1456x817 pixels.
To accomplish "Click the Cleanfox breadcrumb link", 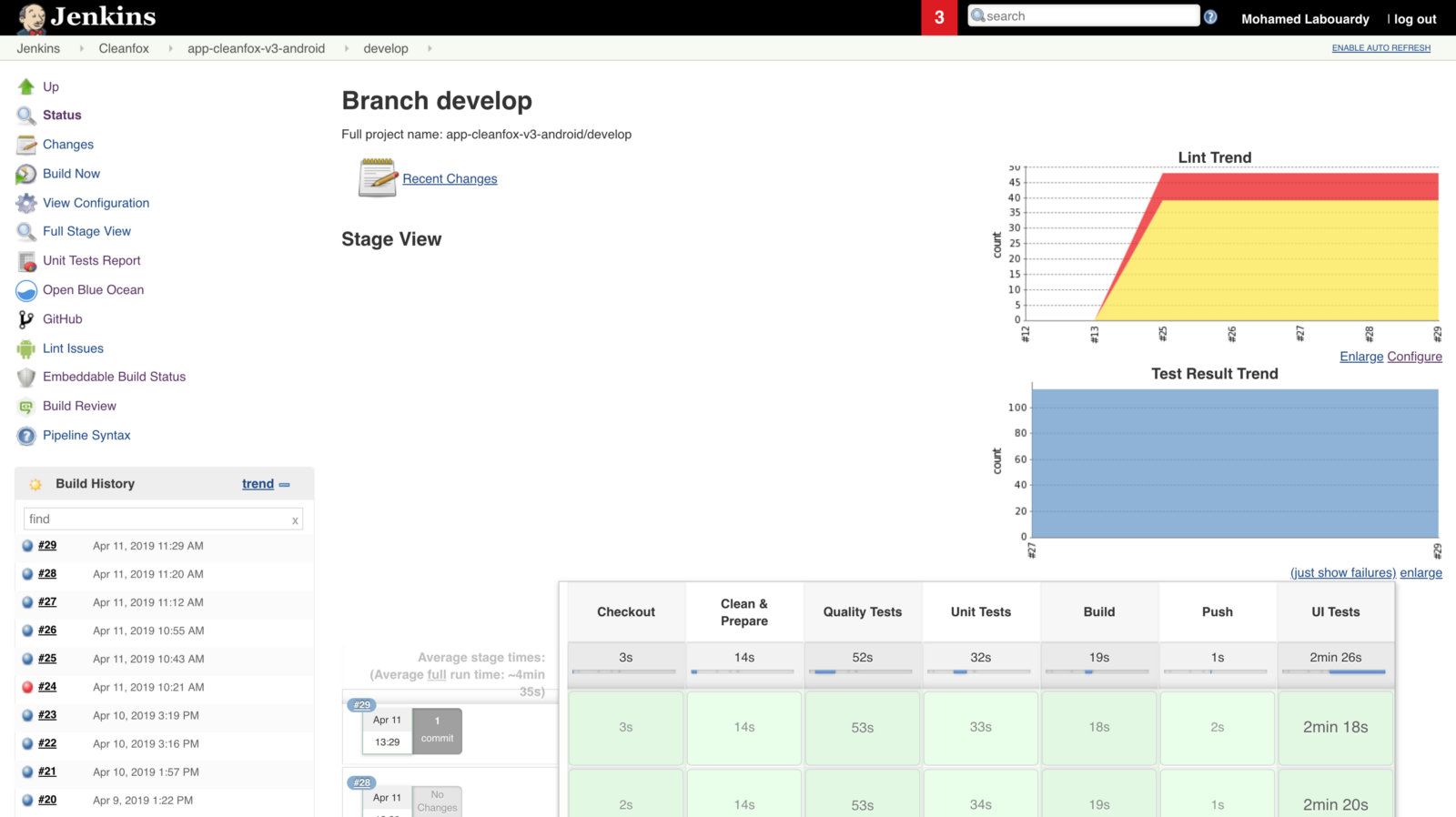I will click(124, 48).
